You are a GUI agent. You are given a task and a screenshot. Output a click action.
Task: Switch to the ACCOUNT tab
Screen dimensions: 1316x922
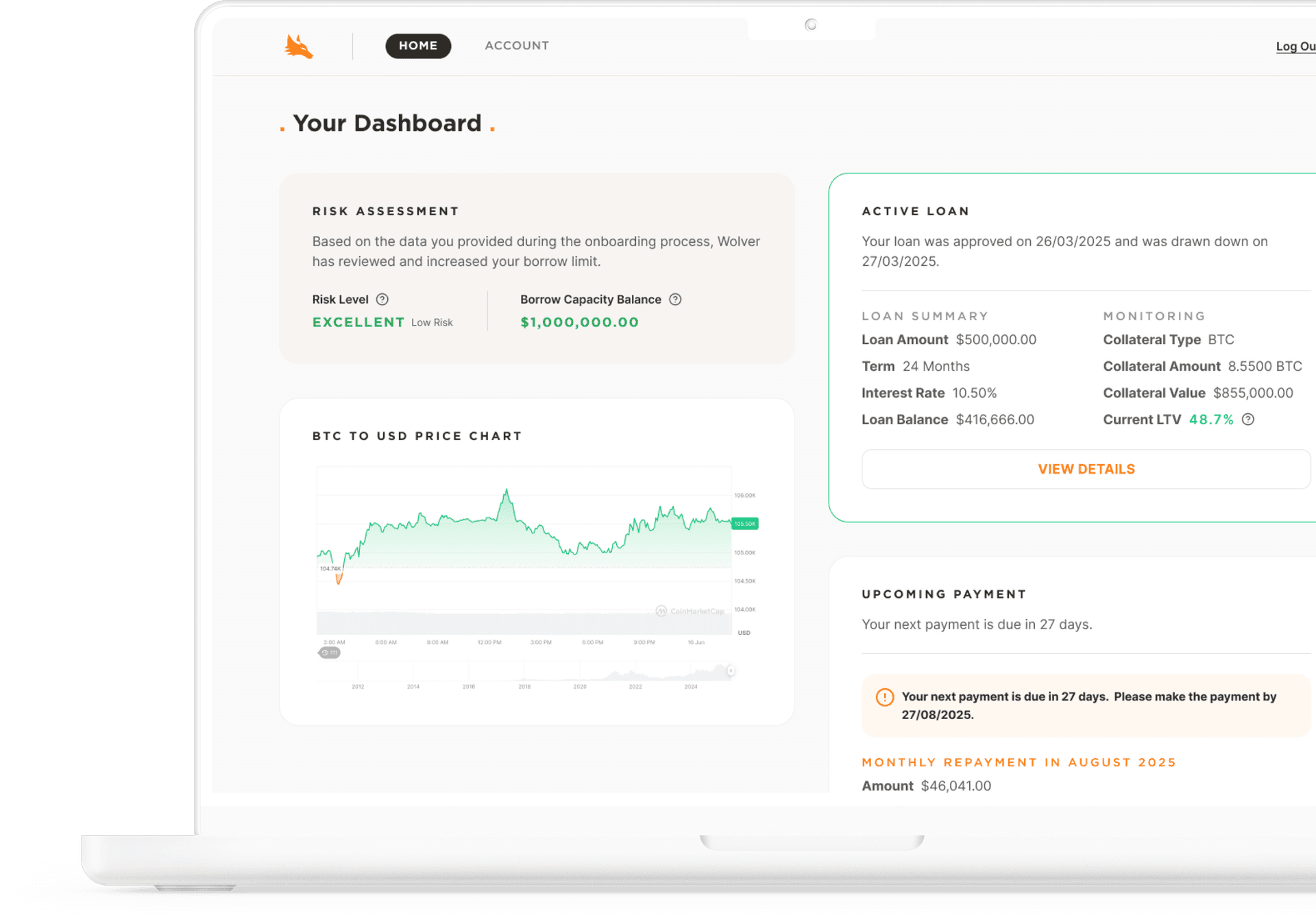(517, 46)
